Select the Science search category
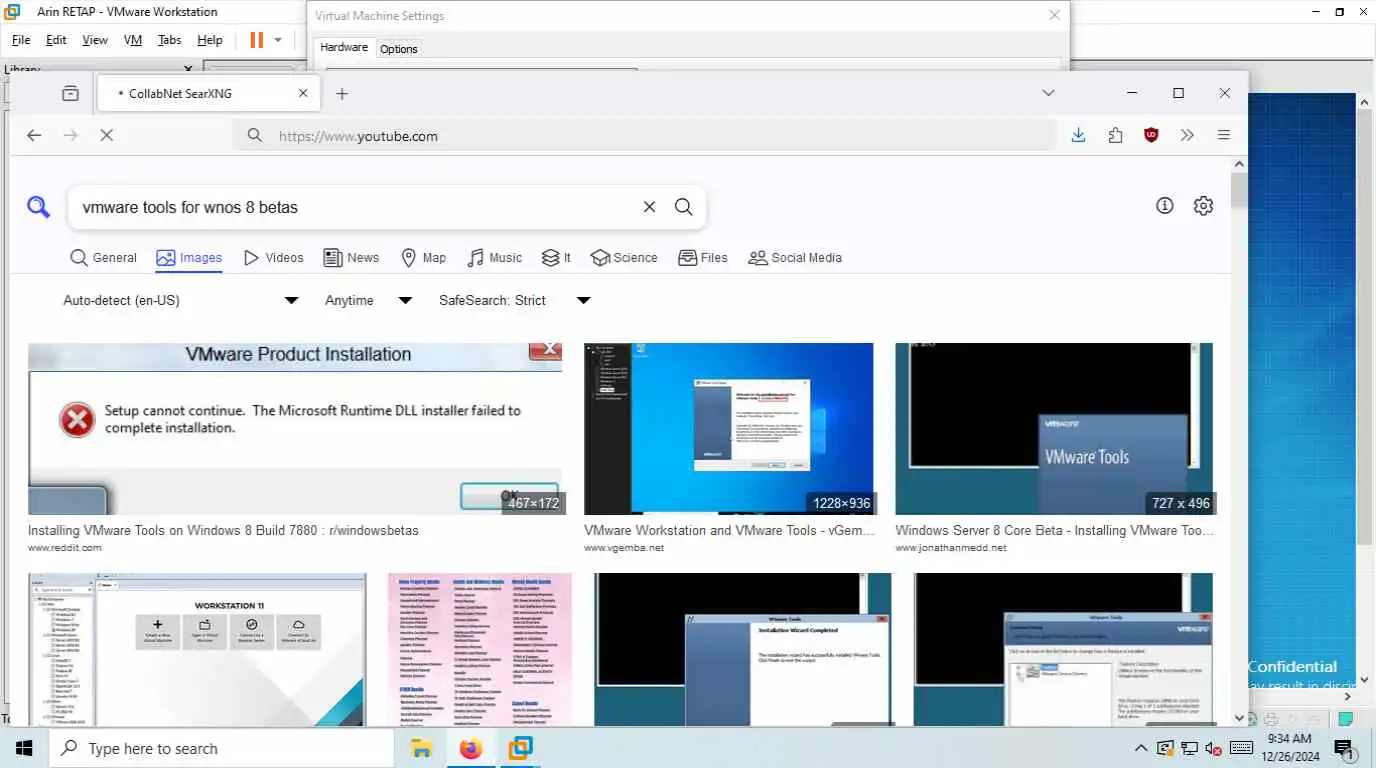Image resolution: width=1376 pixels, height=768 pixels. [624, 258]
